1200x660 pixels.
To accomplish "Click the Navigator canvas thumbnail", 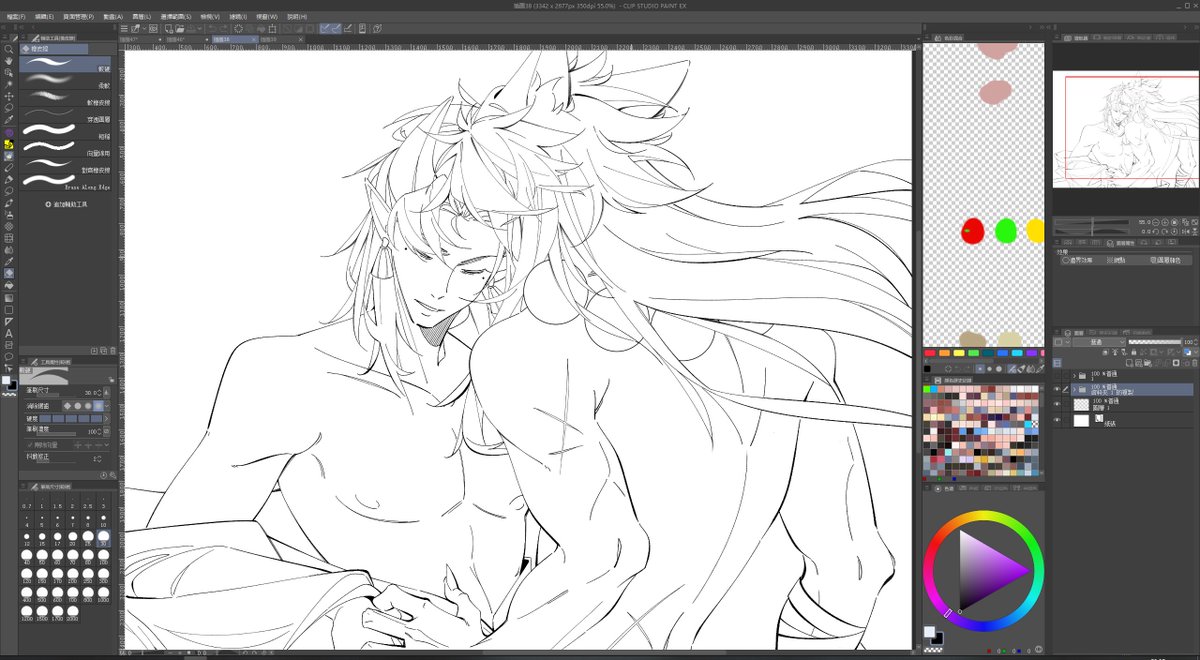I will tap(1124, 127).
